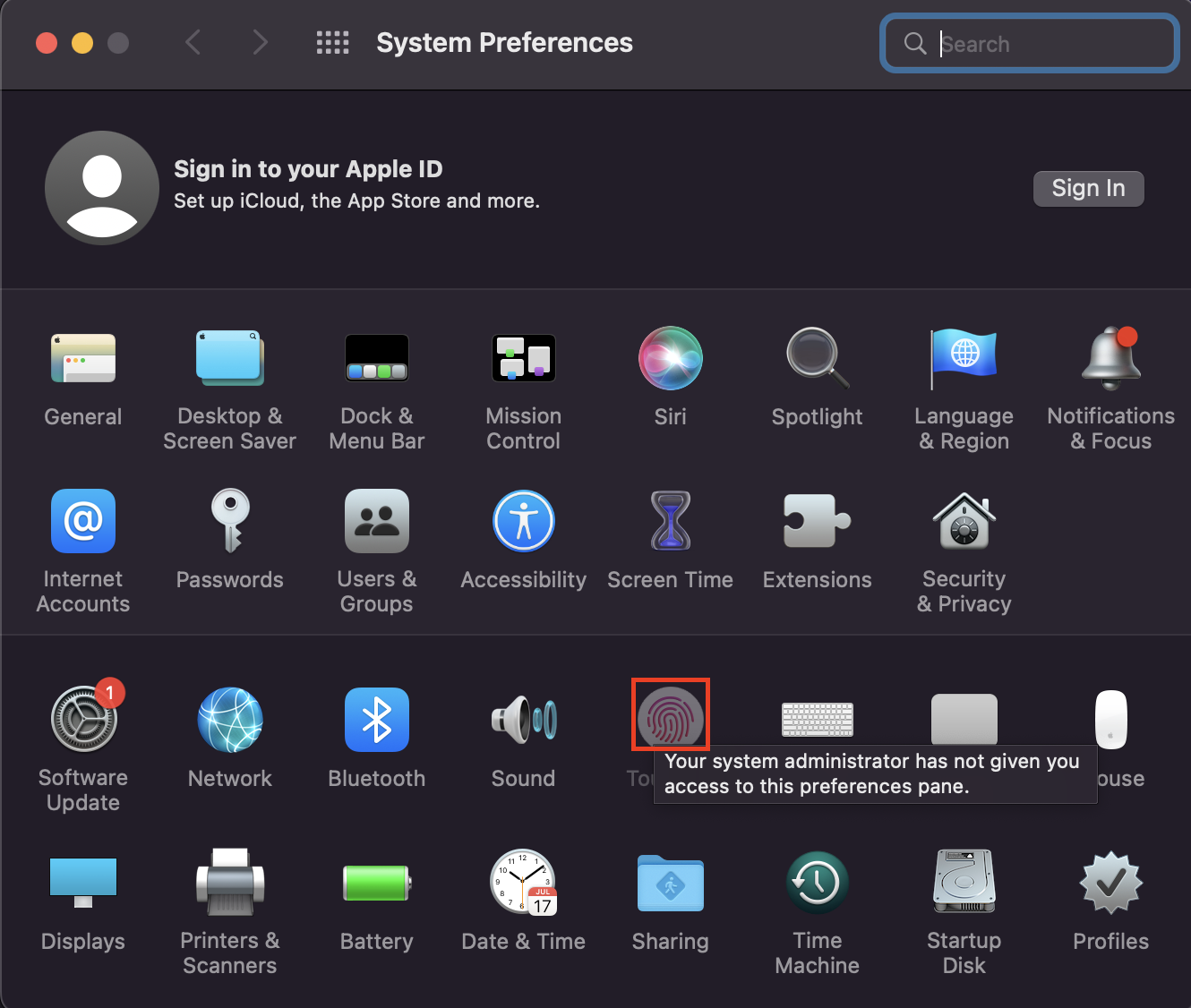Open Software Update pane
Viewport: 1191px width, 1008px height.
[x=83, y=720]
